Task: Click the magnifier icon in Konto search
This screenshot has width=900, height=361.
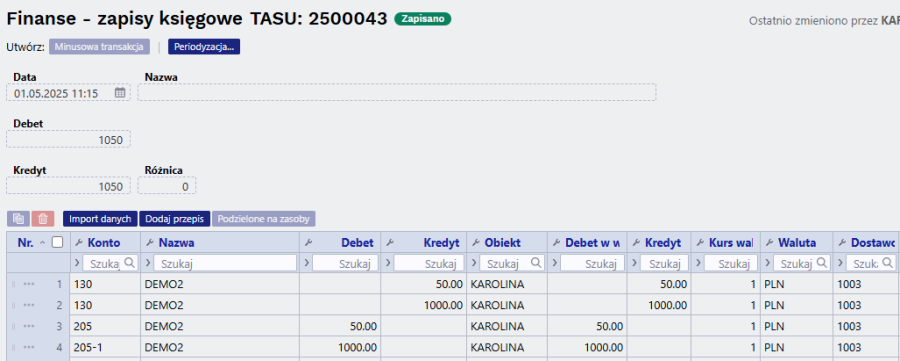Action: [129, 263]
